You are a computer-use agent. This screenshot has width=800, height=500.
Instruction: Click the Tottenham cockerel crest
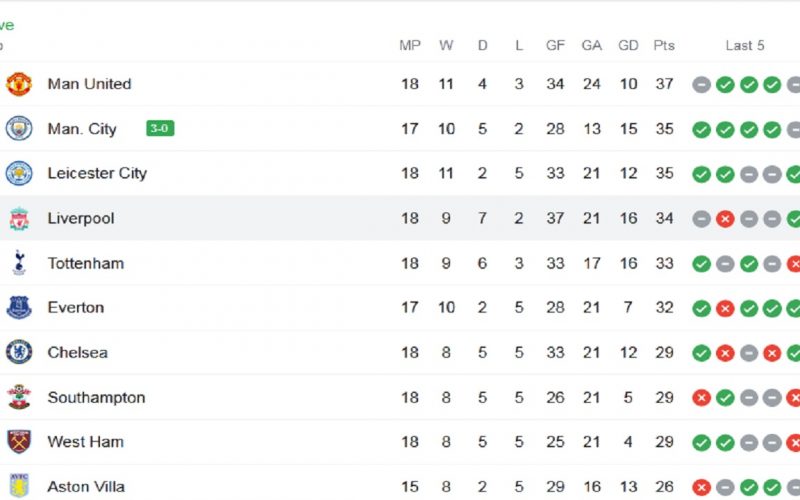coord(19,263)
